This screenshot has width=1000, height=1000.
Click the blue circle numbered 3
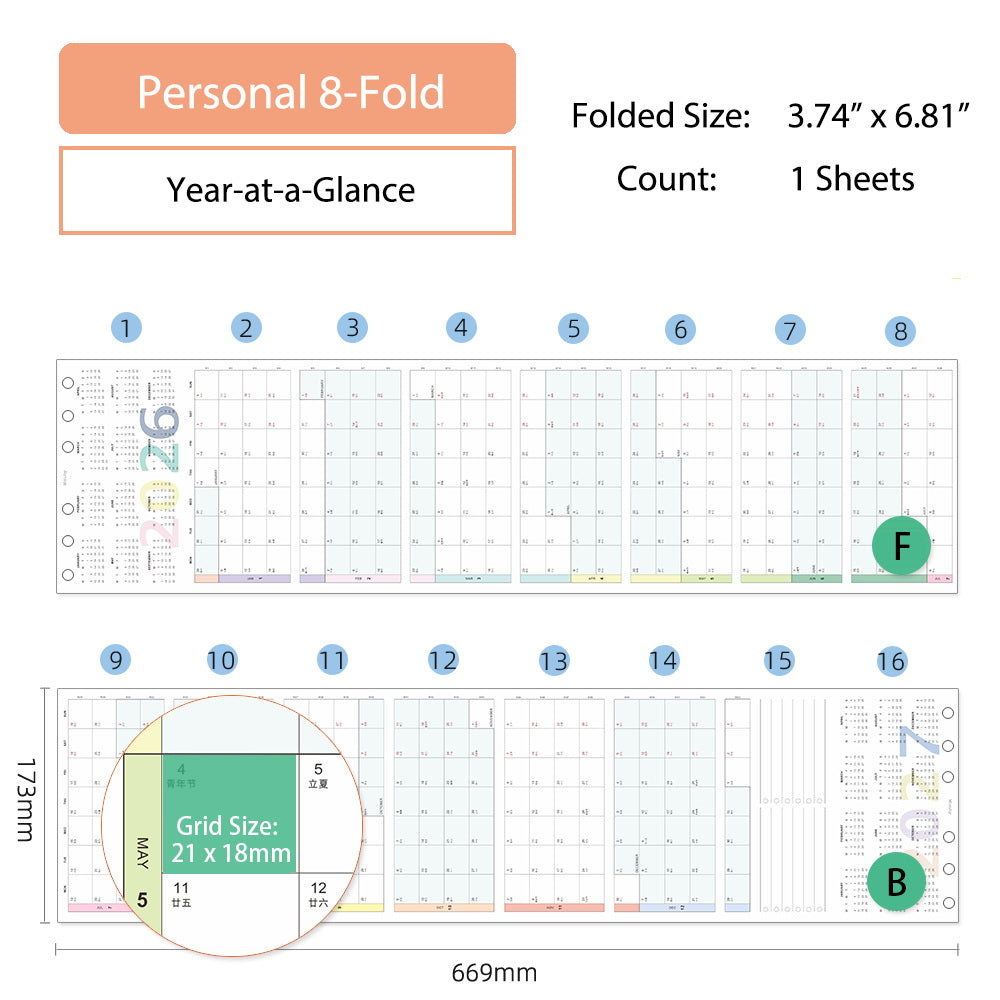pyautogui.click(x=352, y=327)
